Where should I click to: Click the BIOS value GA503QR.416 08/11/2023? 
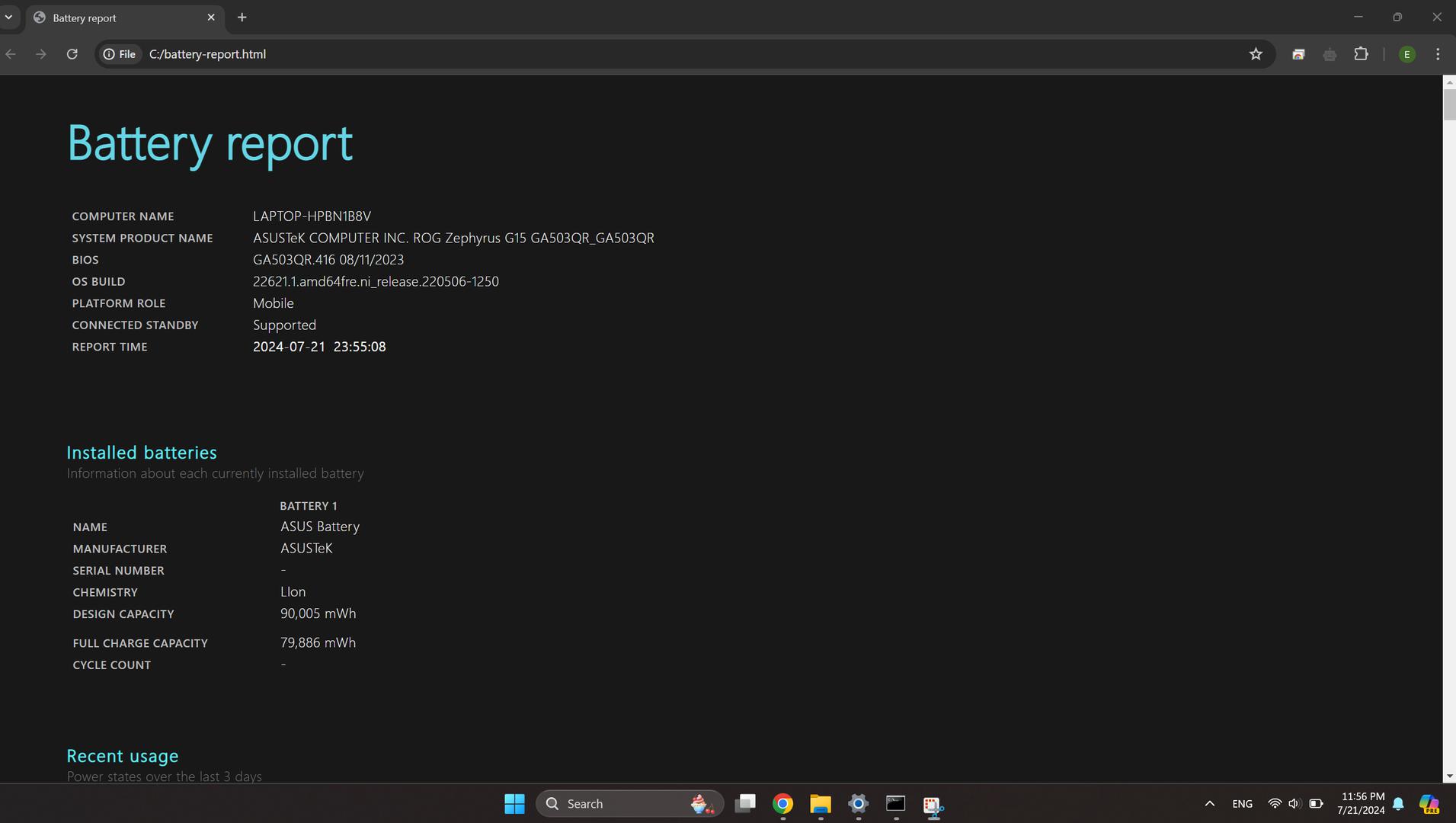pos(328,260)
